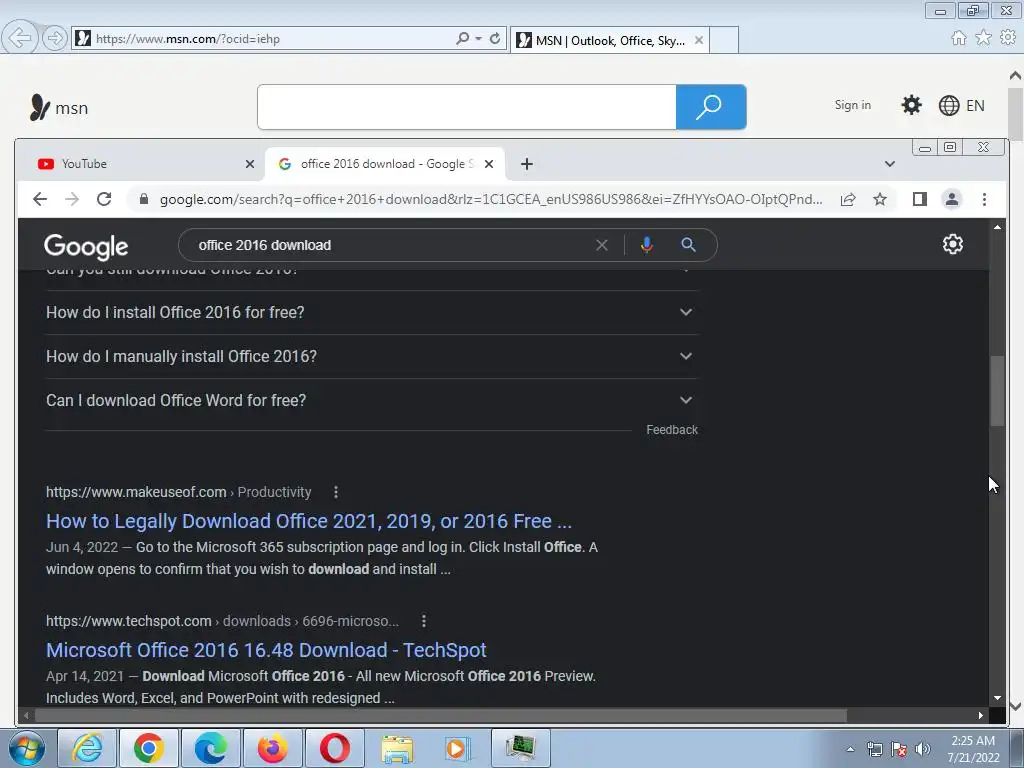
Task: Click the taskbar clock 2:25 AM
Action: click(973, 741)
